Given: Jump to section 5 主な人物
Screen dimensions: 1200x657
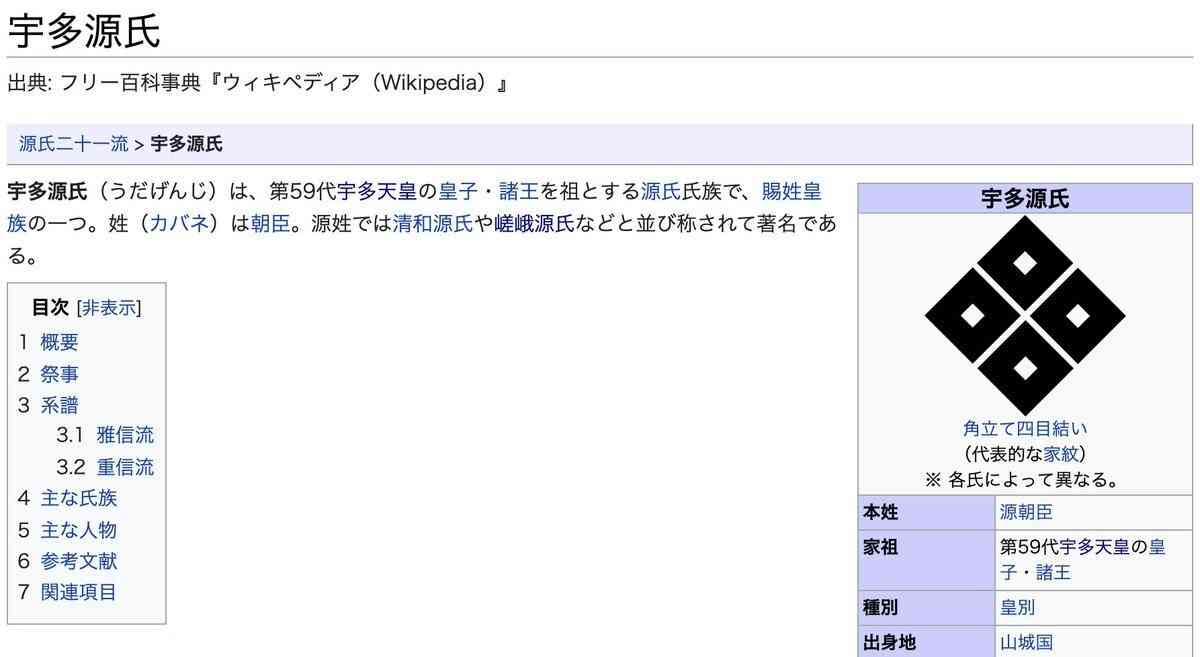Looking at the screenshot, I should (x=78, y=530).
